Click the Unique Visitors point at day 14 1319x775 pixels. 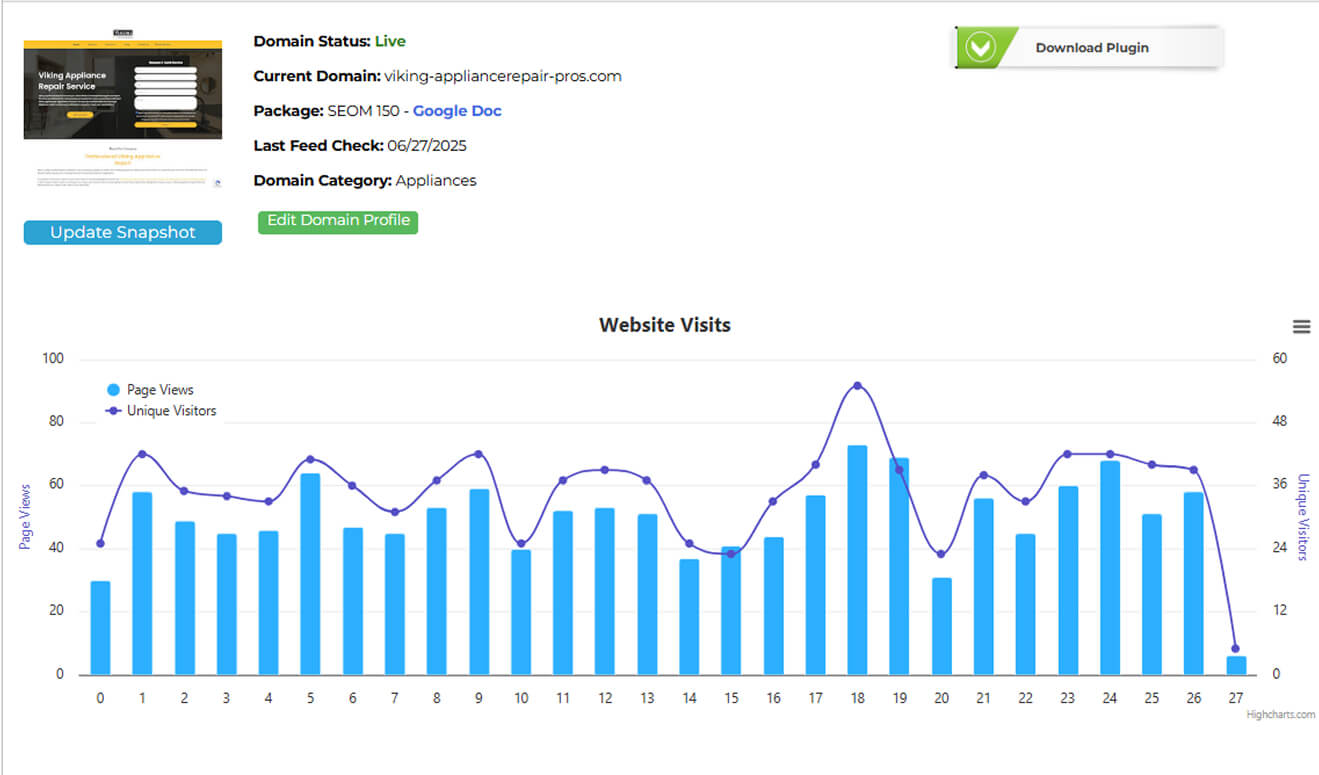(689, 544)
